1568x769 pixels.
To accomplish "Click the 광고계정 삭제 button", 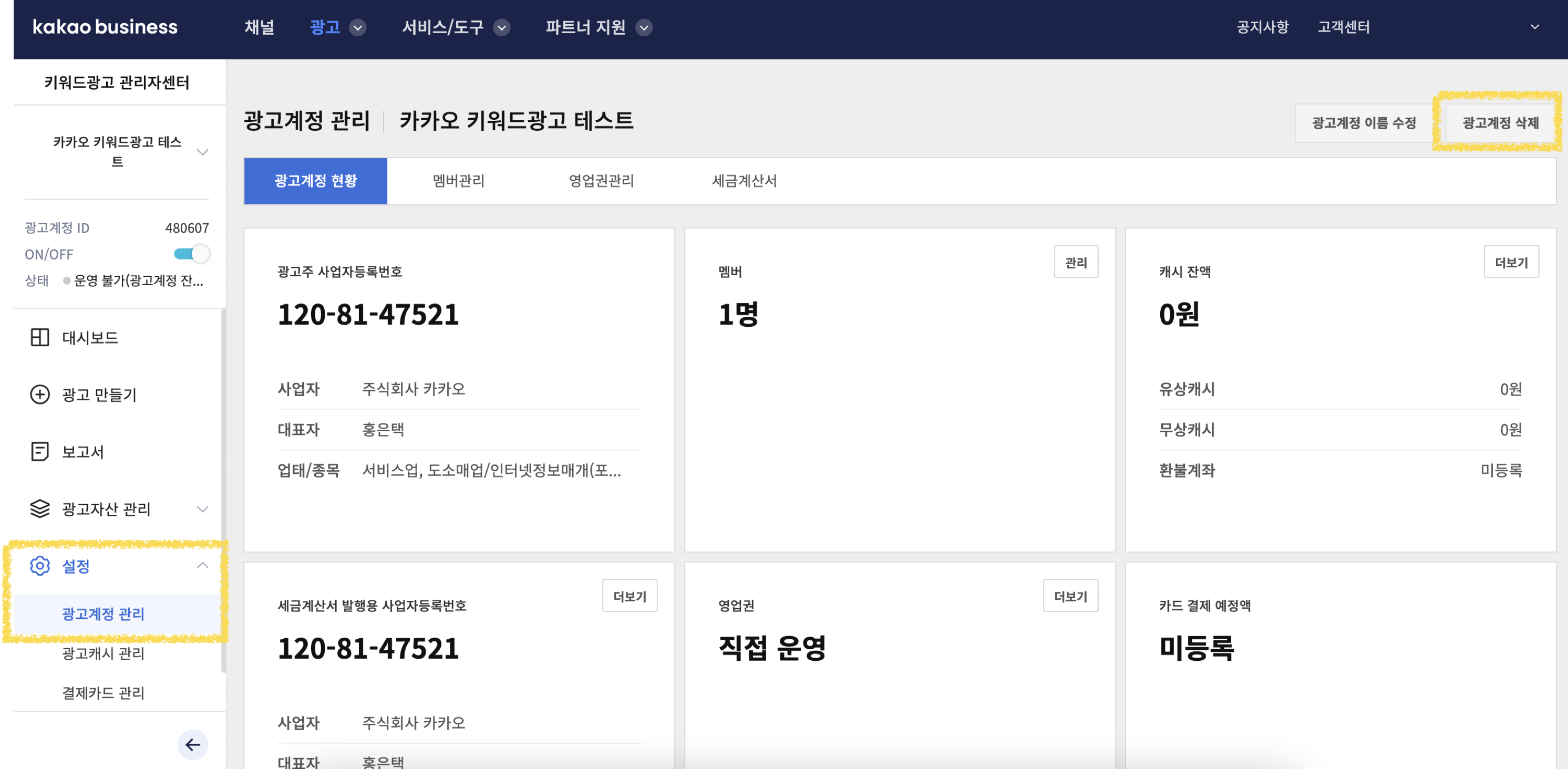I will [x=1500, y=123].
